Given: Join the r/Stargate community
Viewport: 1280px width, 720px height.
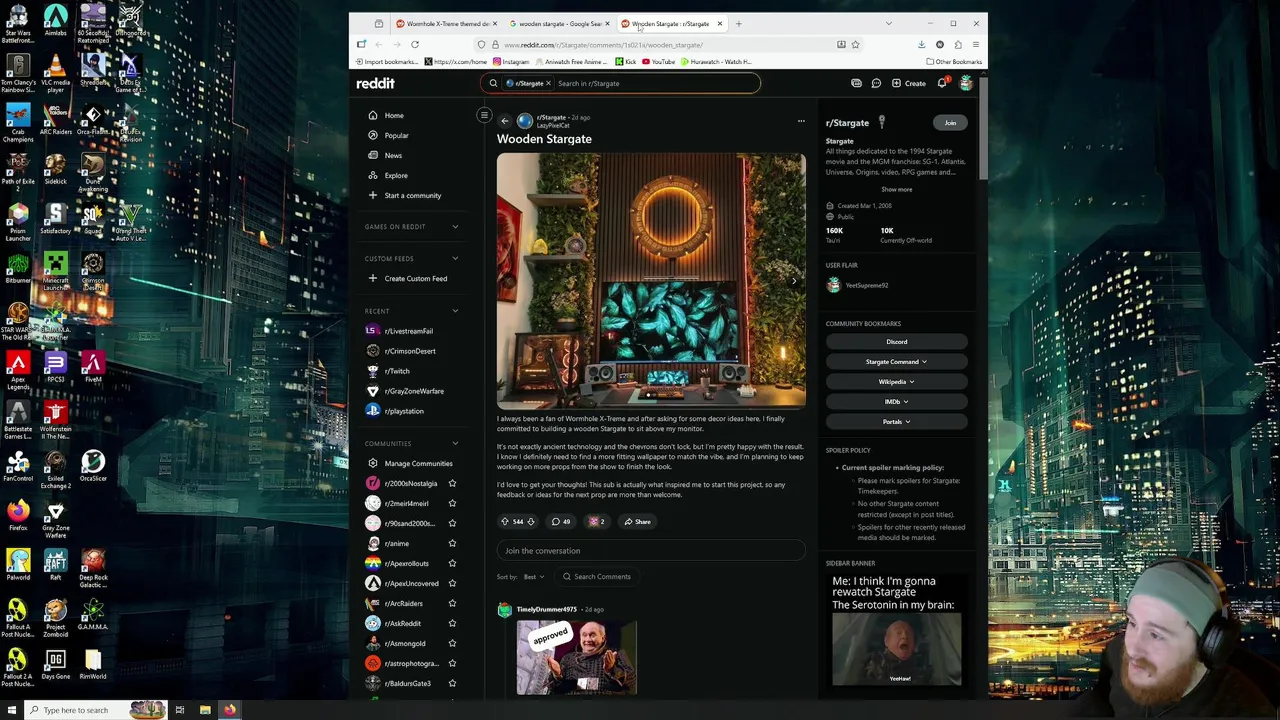Looking at the screenshot, I should (x=950, y=123).
